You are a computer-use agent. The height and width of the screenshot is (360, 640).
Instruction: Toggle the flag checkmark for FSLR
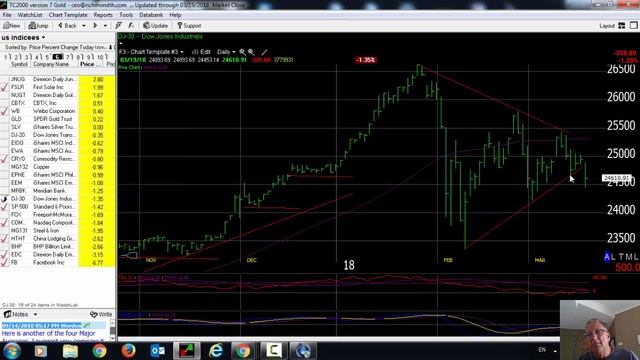coord(4,87)
